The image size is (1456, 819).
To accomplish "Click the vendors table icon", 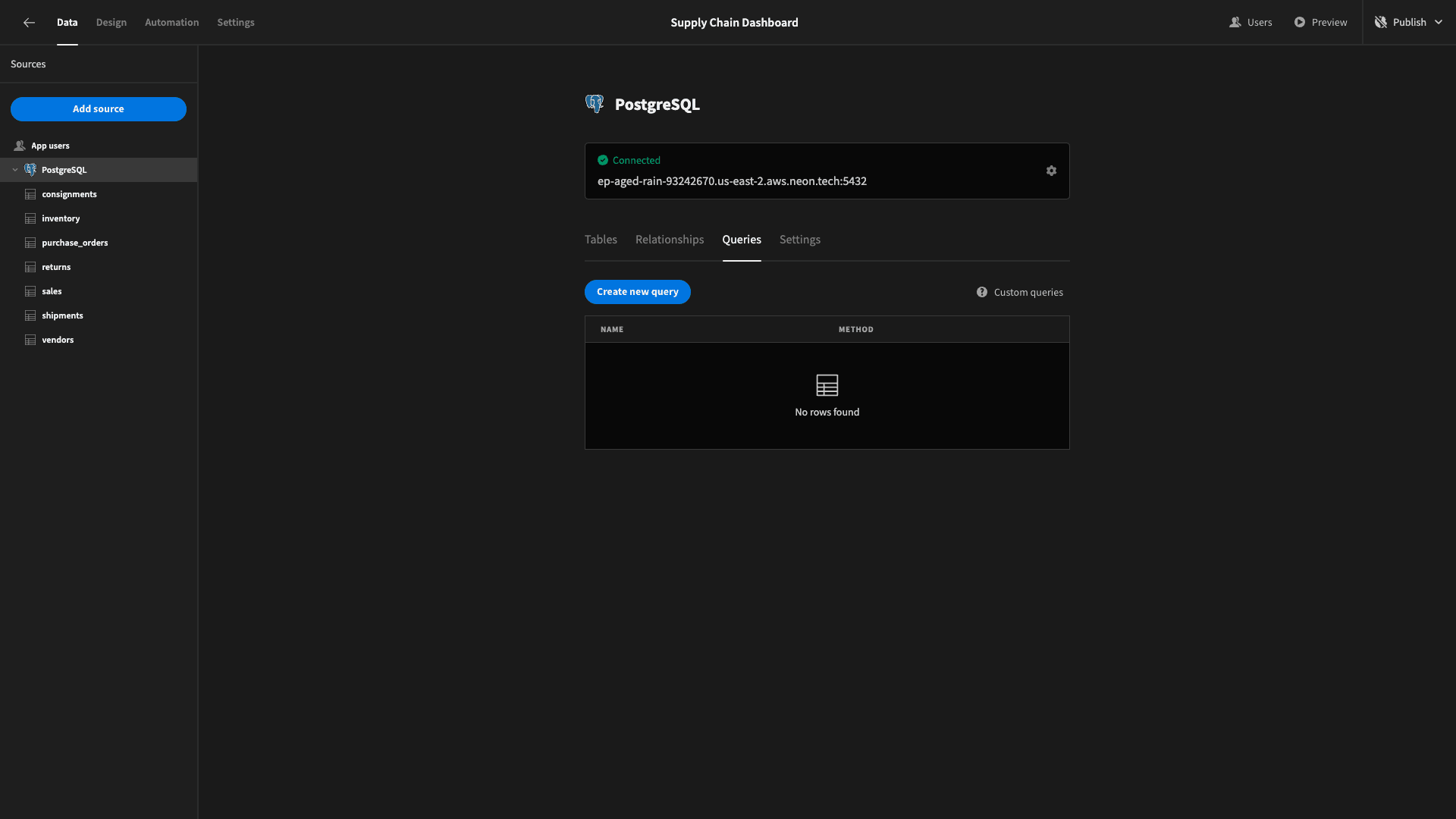I will [x=30, y=340].
